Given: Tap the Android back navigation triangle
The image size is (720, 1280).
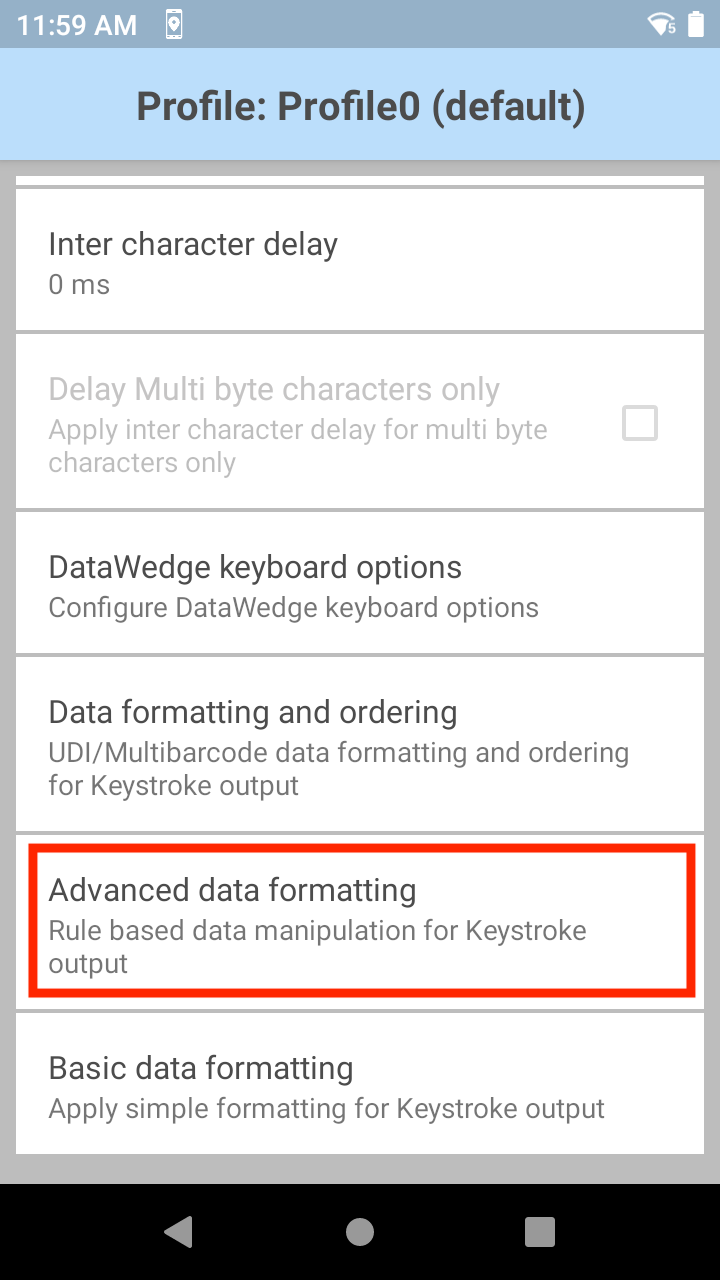Looking at the screenshot, I should [x=179, y=1231].
